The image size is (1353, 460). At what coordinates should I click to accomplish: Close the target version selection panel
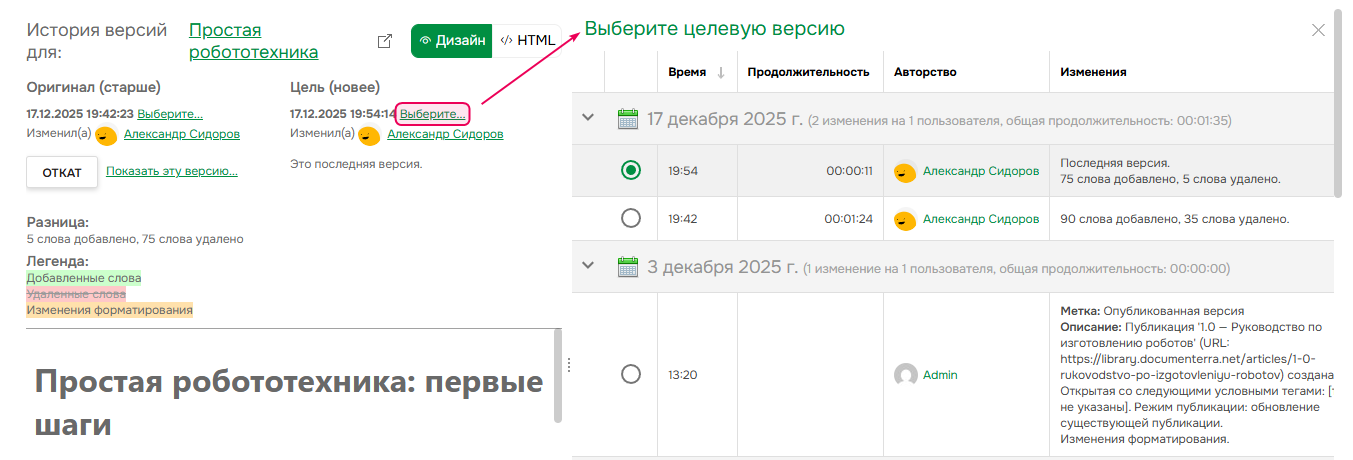(1318, 30)
